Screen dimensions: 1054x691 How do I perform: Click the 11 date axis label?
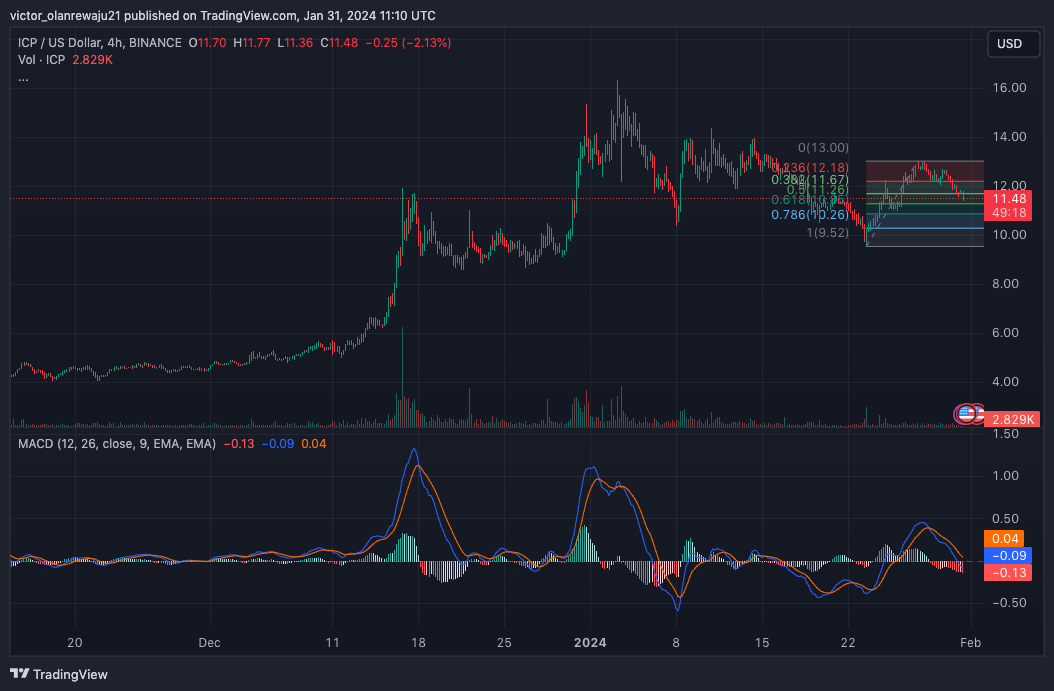tap(332, 643)
